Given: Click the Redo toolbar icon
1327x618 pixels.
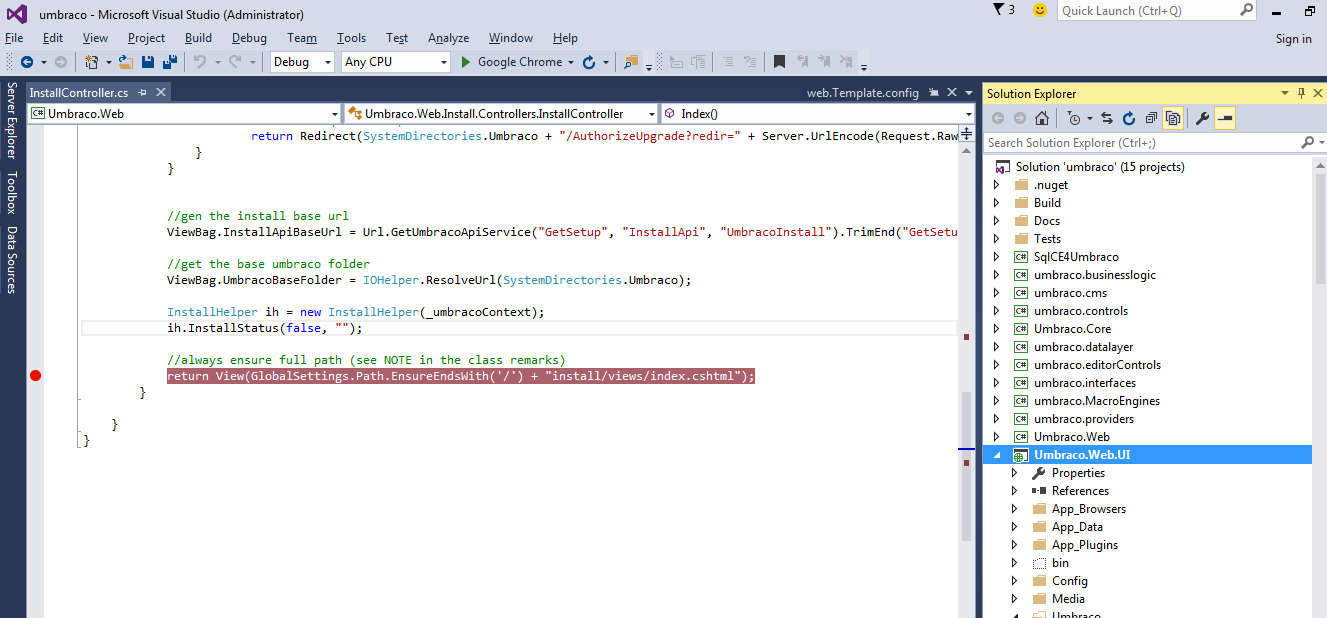Looking at the screenshot, I should tap(235, 62).
